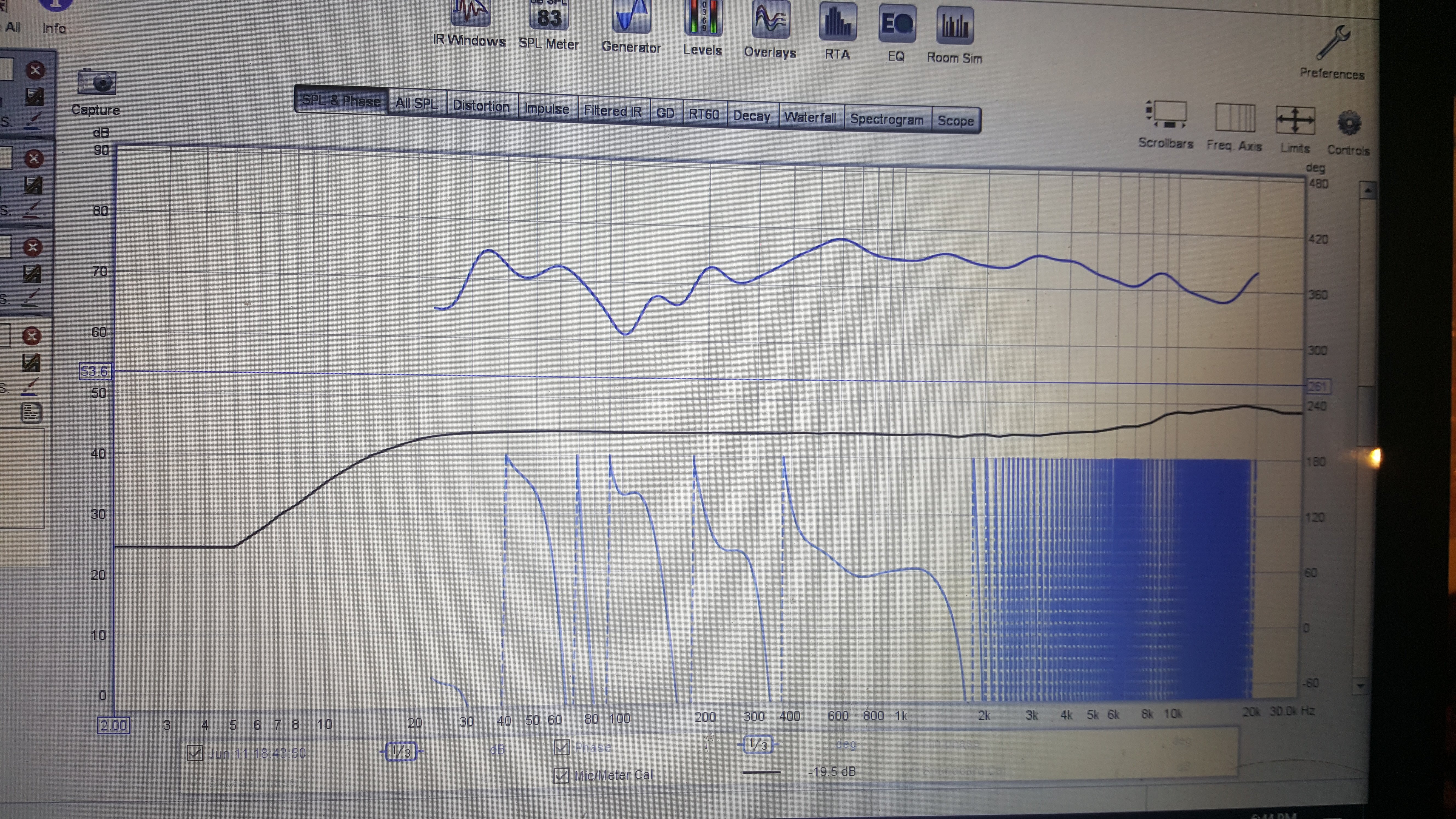Open the EQ window
The height and width of the screenshot is (819, 1456).
point(897,34)
